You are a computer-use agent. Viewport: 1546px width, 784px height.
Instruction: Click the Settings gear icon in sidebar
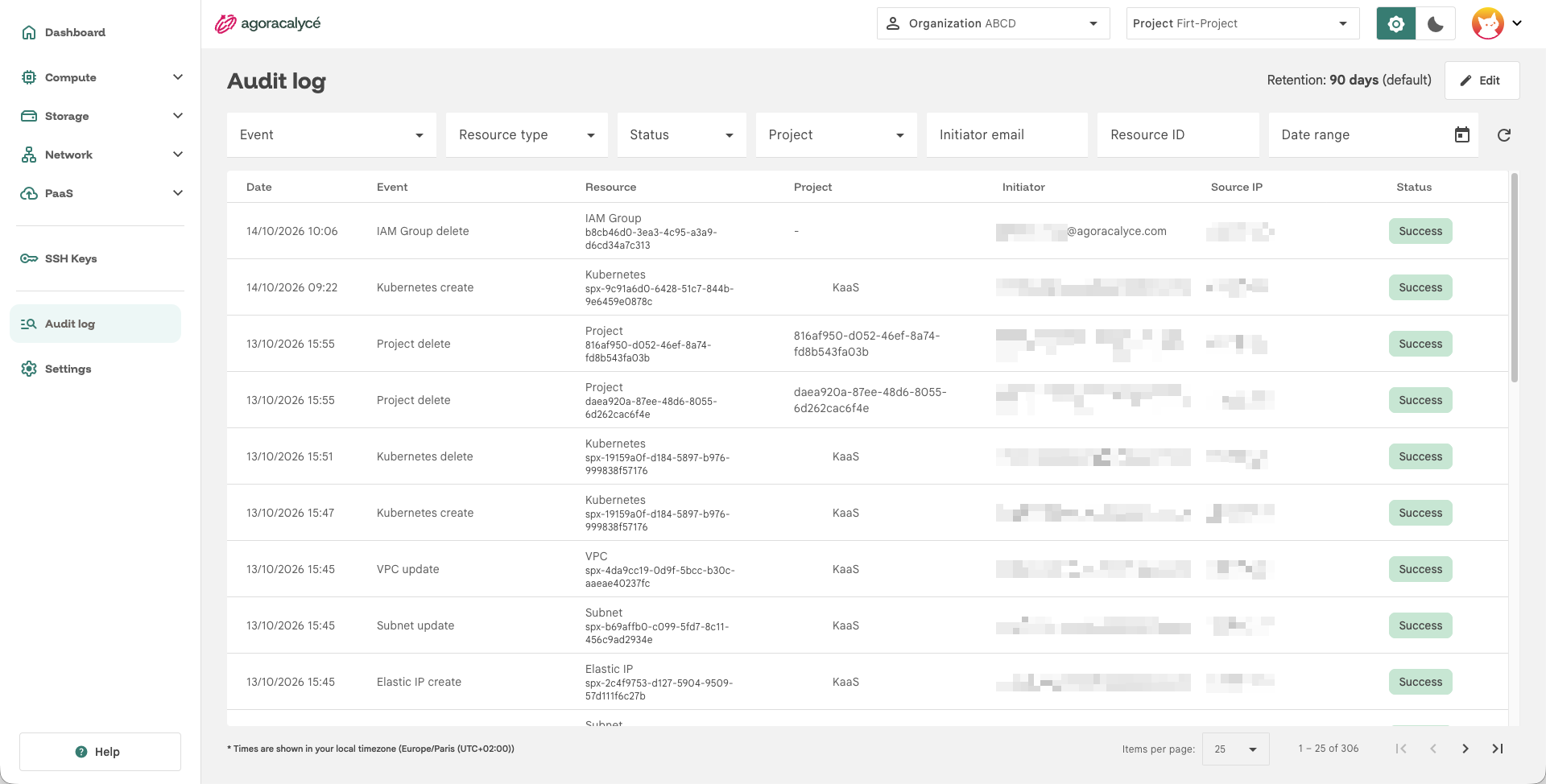coord(29,369)
